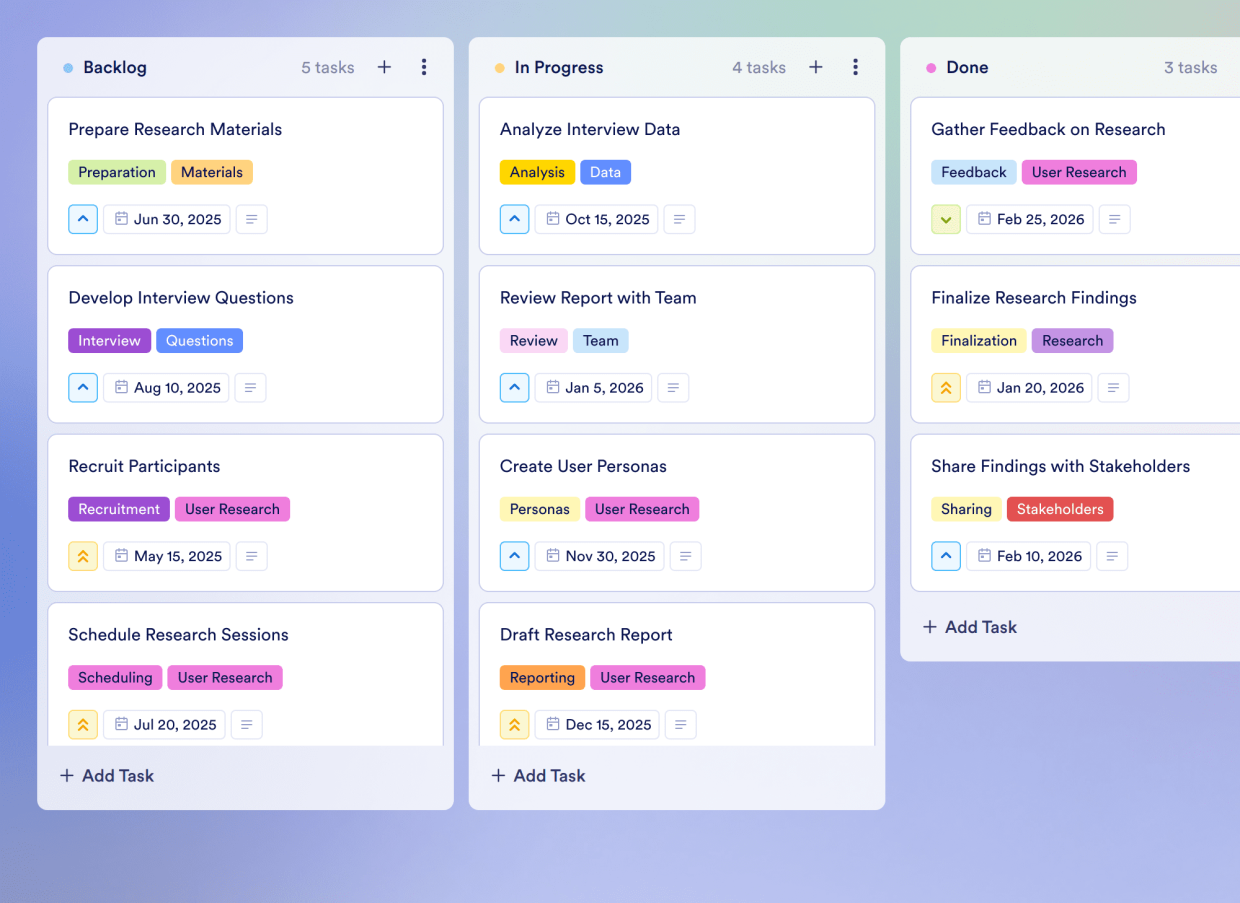Expand priority chevron on Create User Personas
The width and height of the screenshot is (1240, 903).
(514, 556)
